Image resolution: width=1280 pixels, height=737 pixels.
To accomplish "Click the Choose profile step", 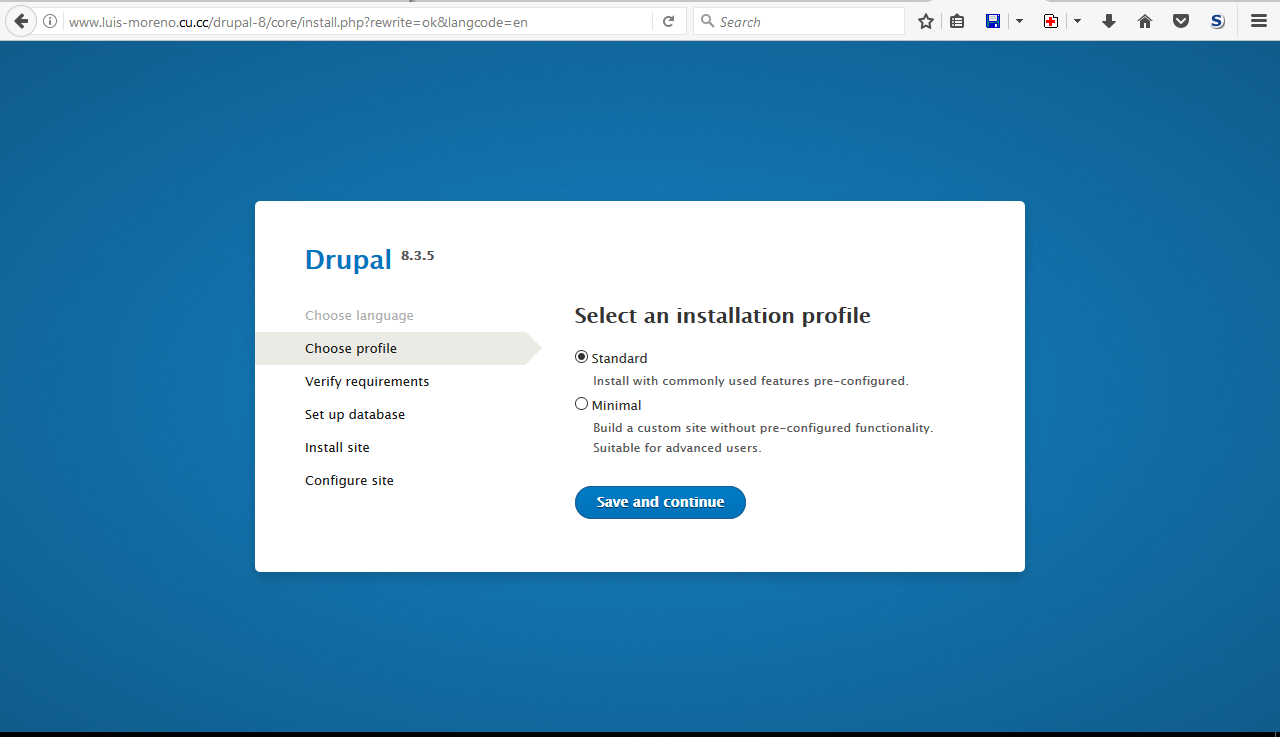I will 351,348.
